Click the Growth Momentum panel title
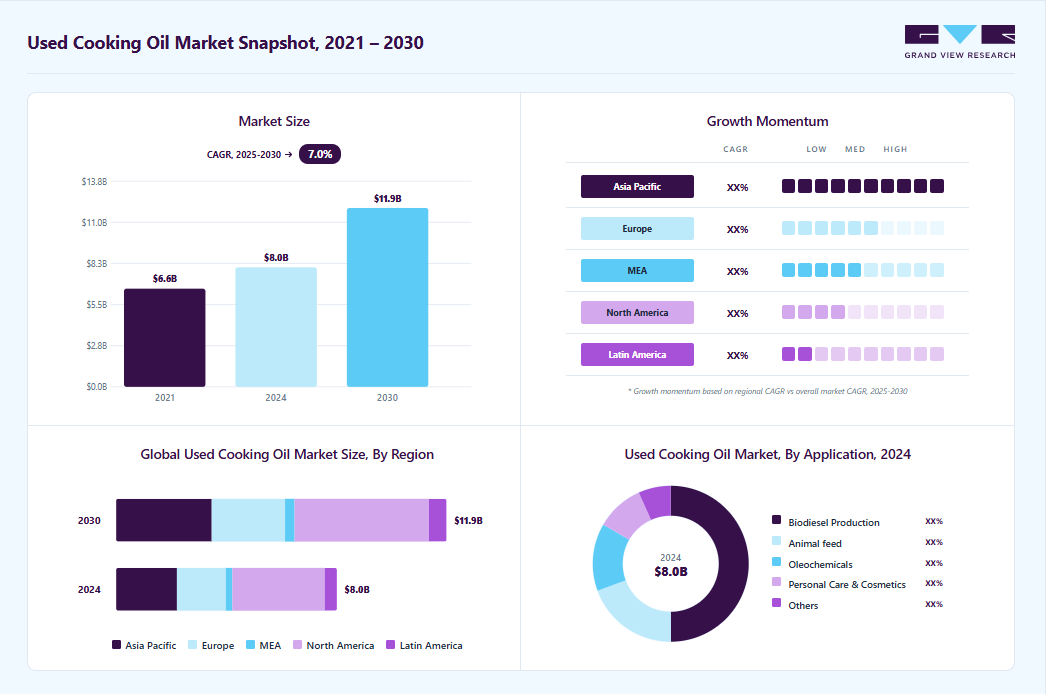This screenshot has height=694, width=1046. click(767, 121)
